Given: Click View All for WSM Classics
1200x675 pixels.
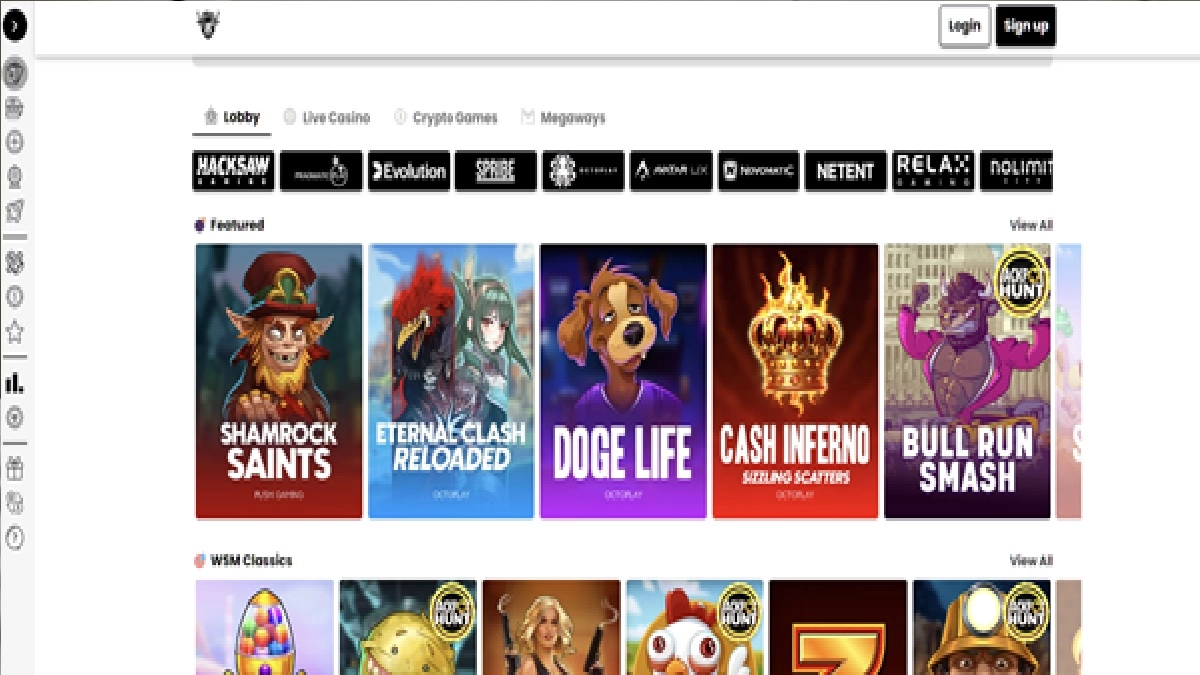Looking at the screenshot, I should (x=1030, y=561).
